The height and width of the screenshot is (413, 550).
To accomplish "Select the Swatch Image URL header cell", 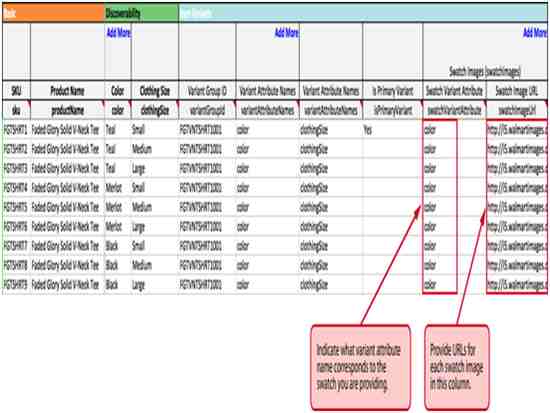I will point(517,91).
